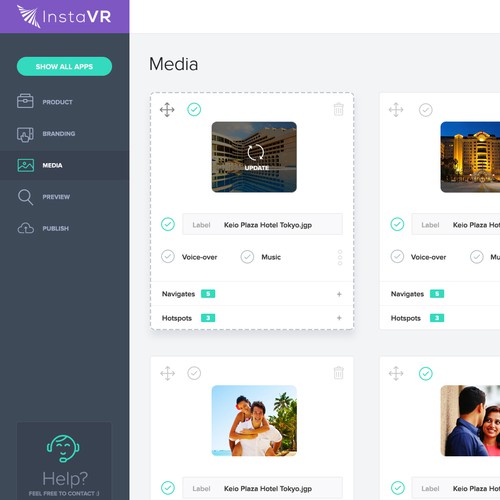The image size is (500, 500).
Task: Click the Media page heading
Action: 173,64
